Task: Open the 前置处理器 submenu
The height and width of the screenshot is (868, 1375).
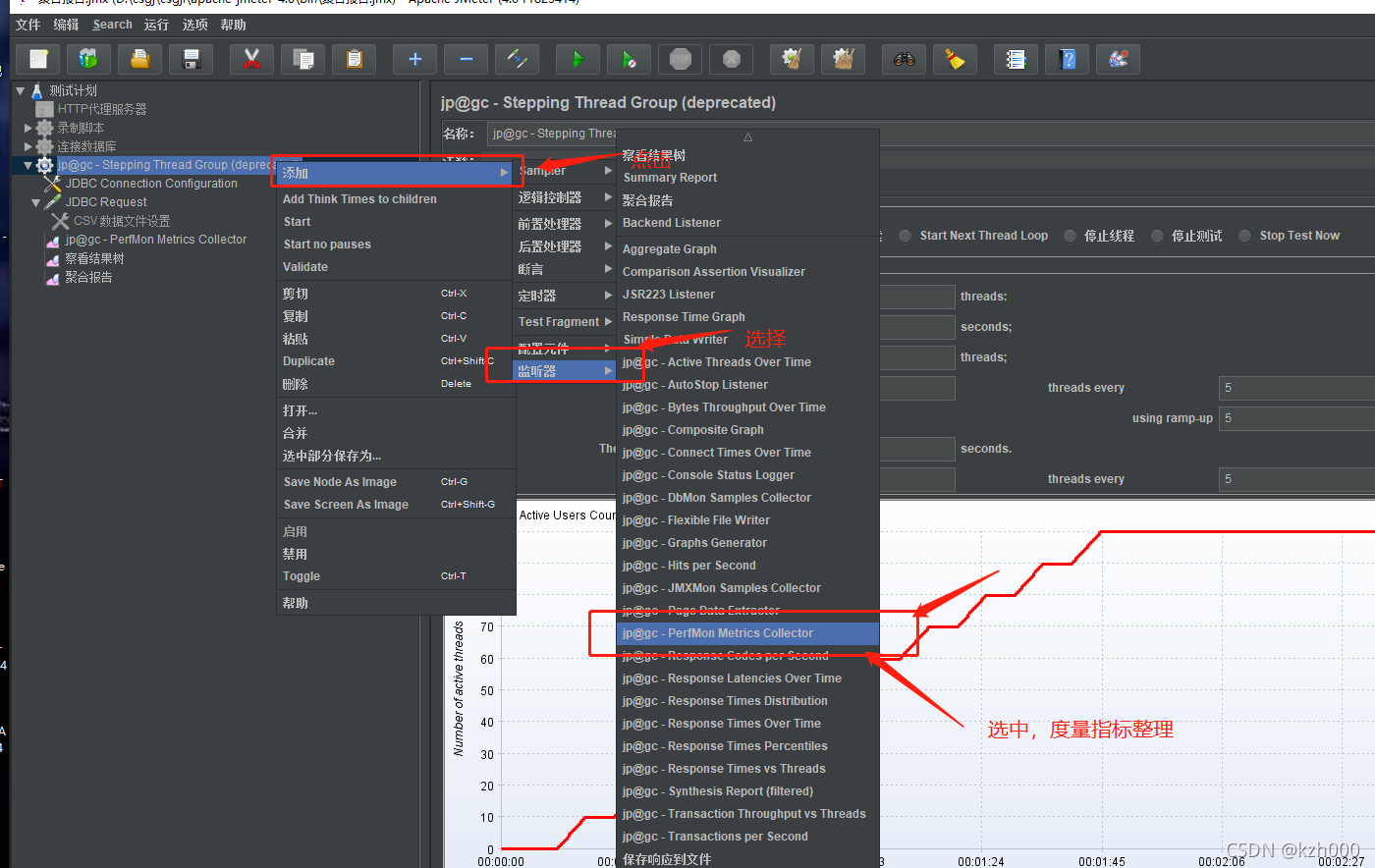Action: click(x=565, y=224)
